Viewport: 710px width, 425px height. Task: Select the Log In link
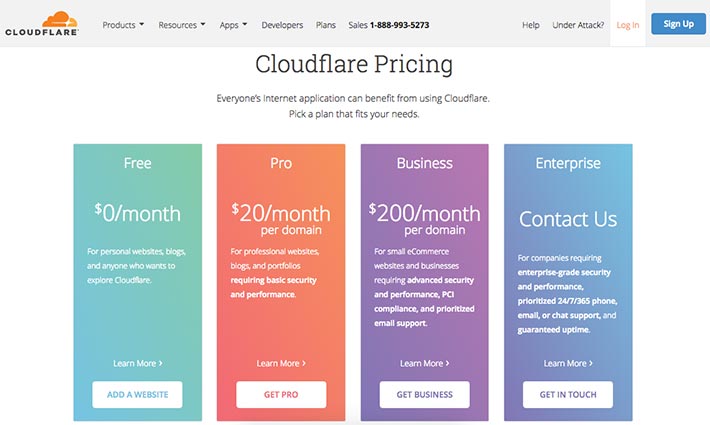(x=628, y=25)
